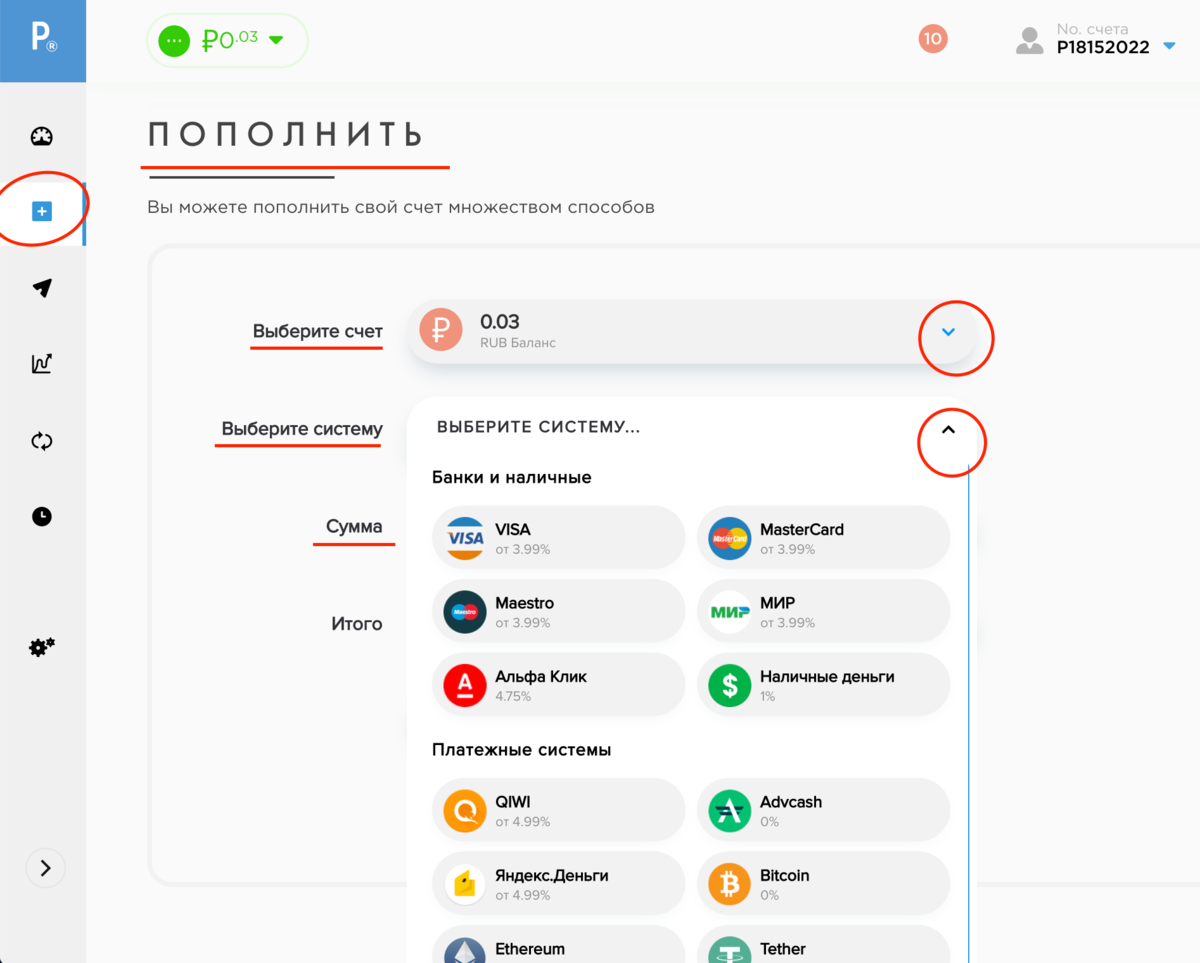Click the Банки и наличные section heading
Screen dimensions: 1200x963
[512, 477]
